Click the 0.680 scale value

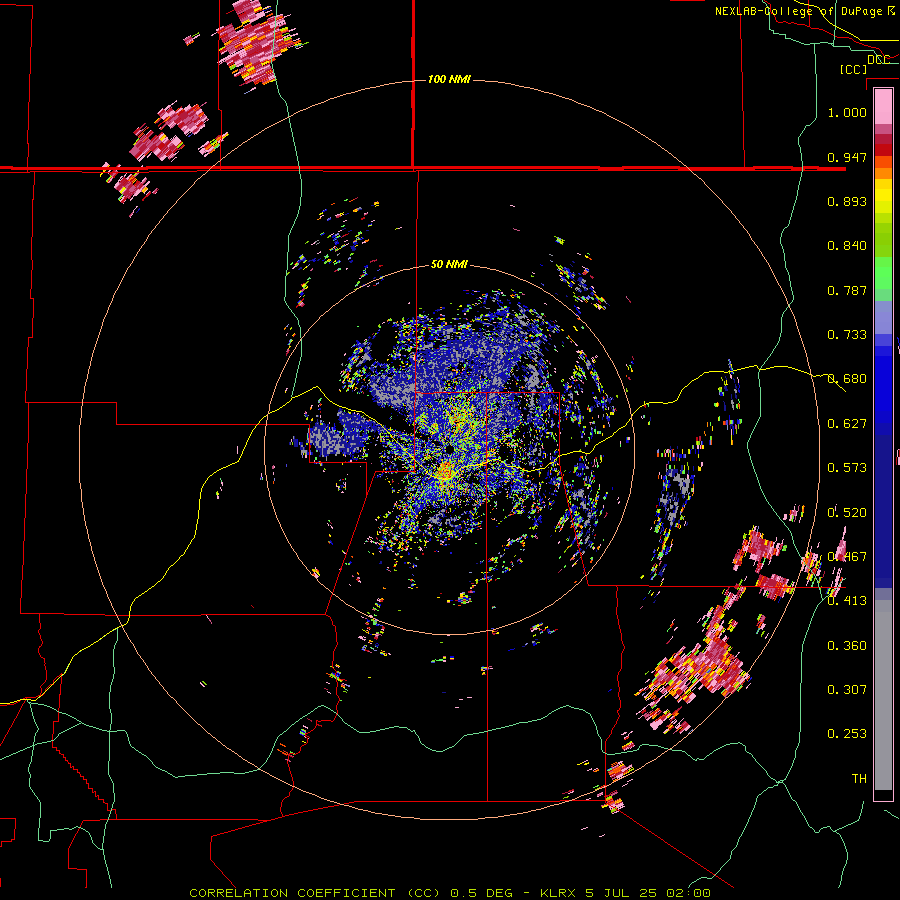click(847, 379)
